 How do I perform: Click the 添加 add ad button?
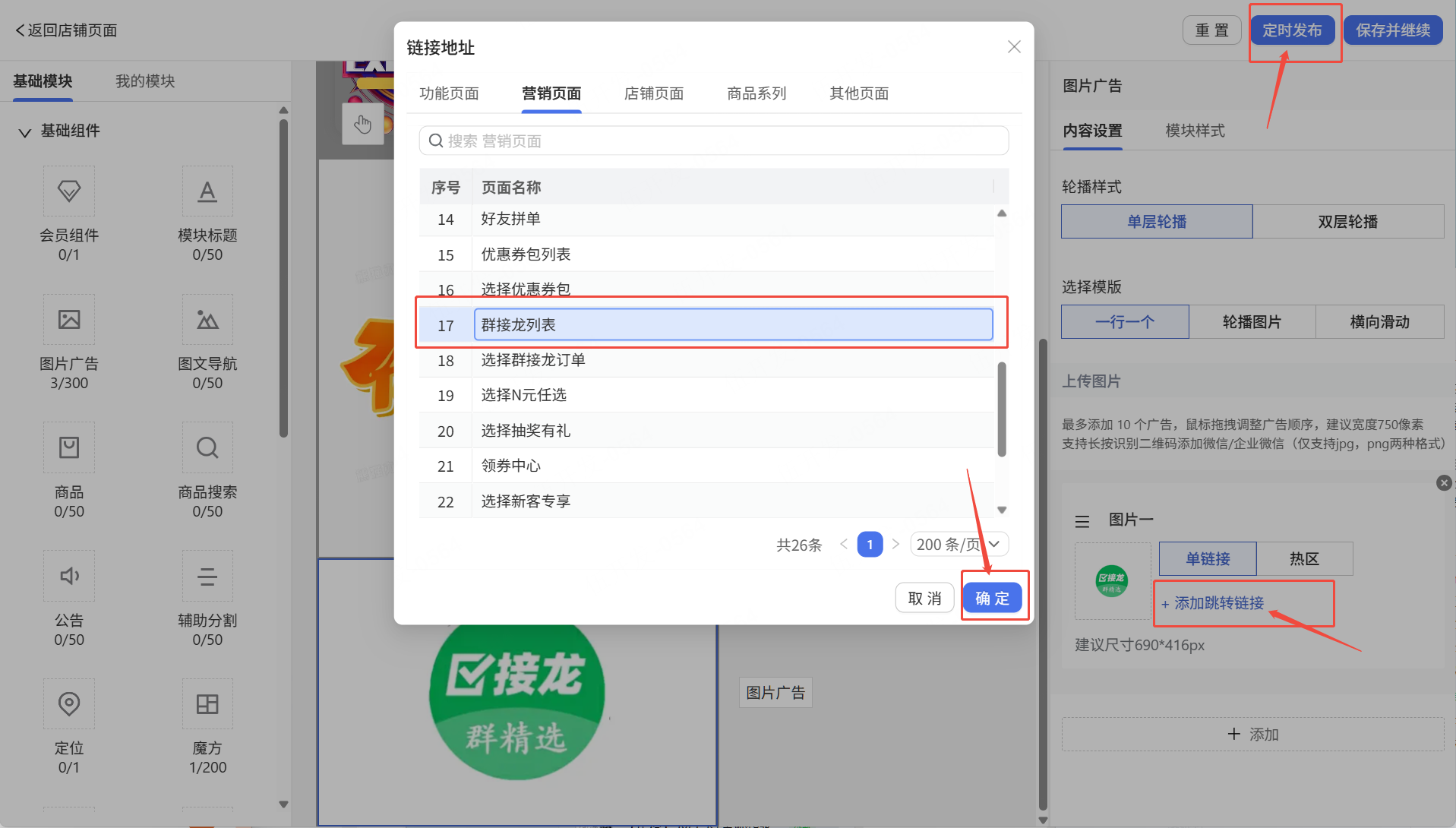coord(1253,735)
